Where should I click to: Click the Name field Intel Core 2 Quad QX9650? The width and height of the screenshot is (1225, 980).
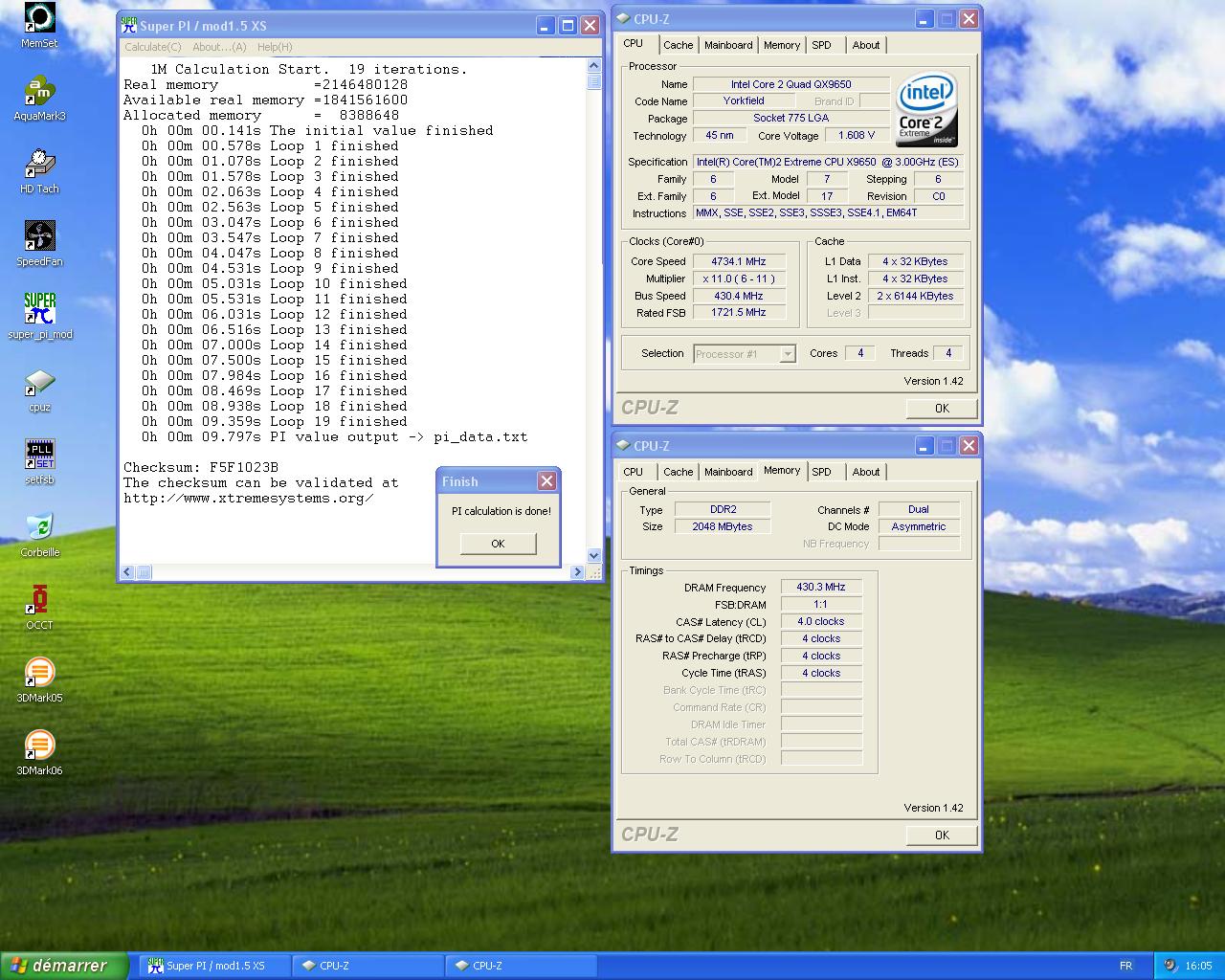point(791,84)
